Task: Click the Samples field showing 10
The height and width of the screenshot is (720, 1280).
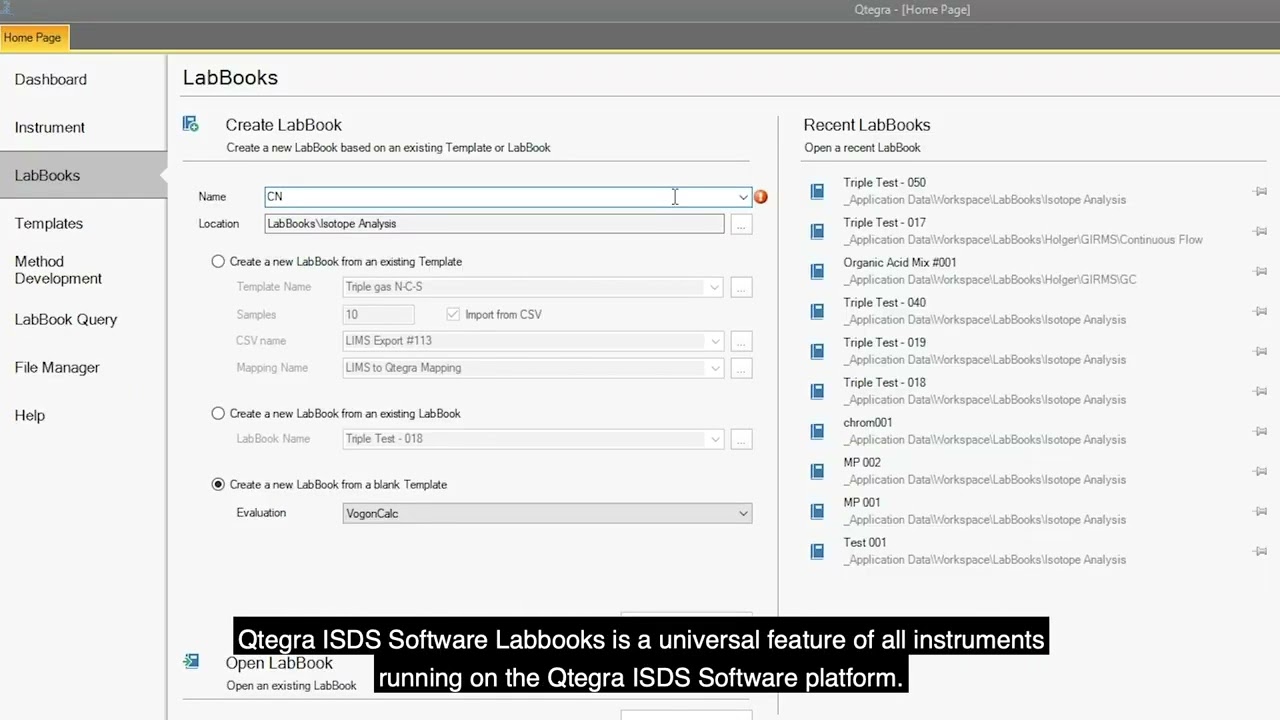Action: 378,314
